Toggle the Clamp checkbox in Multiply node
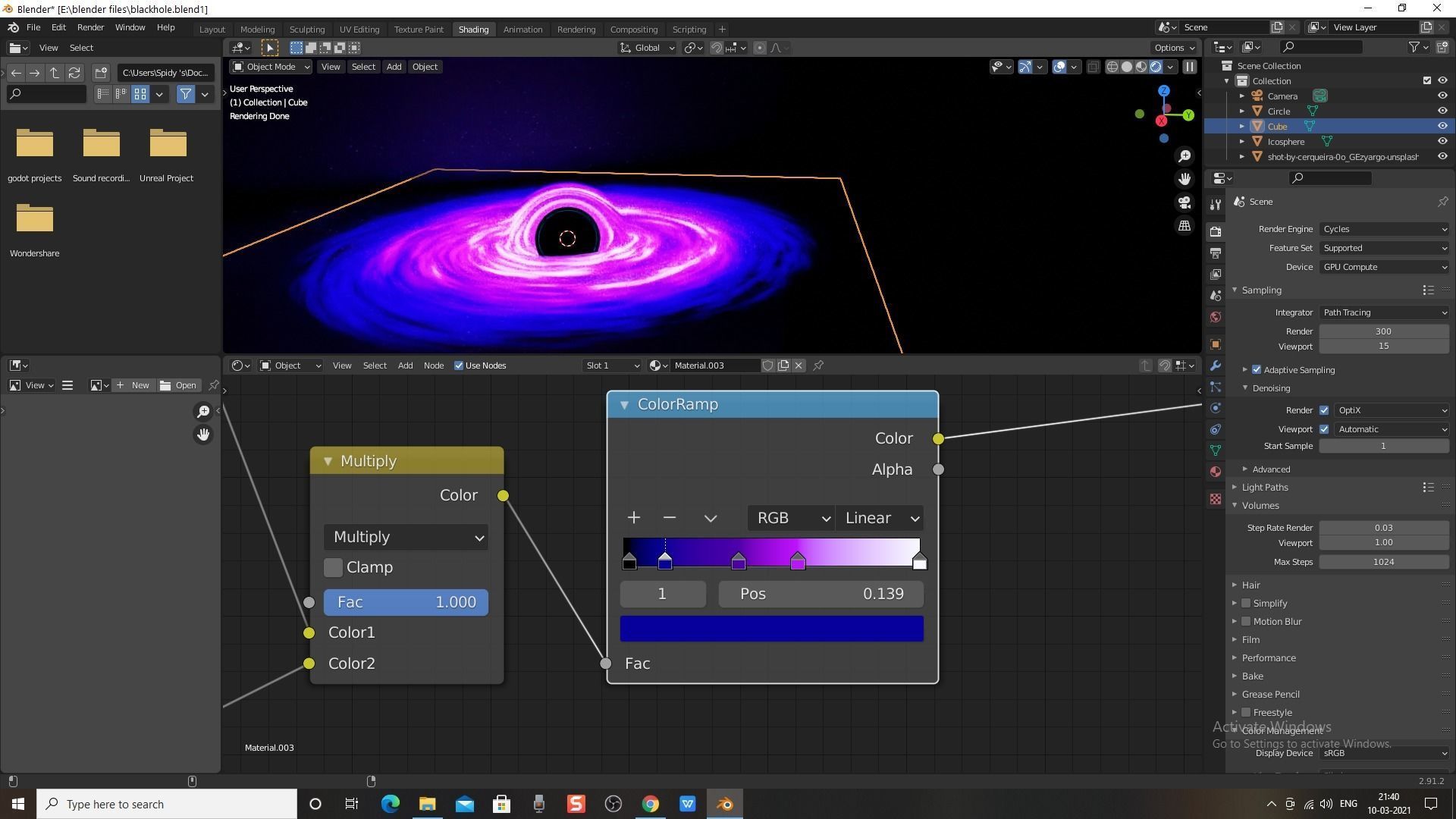 (x=333, y=567)
